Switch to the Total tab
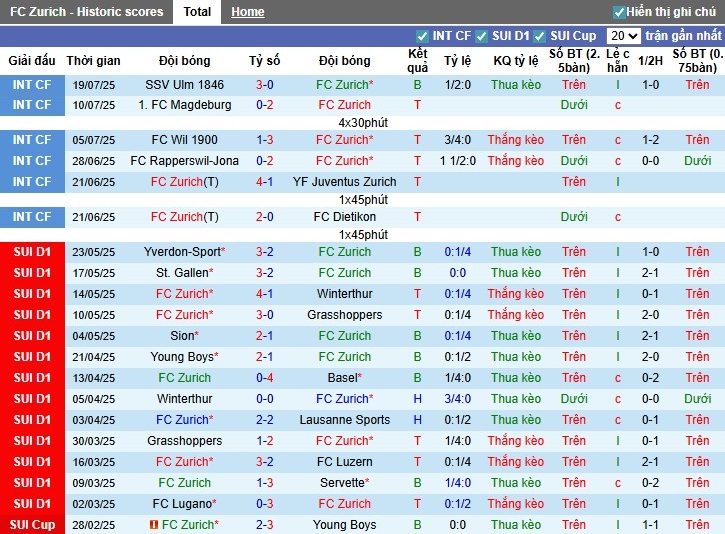 click(x=197, y=12)
